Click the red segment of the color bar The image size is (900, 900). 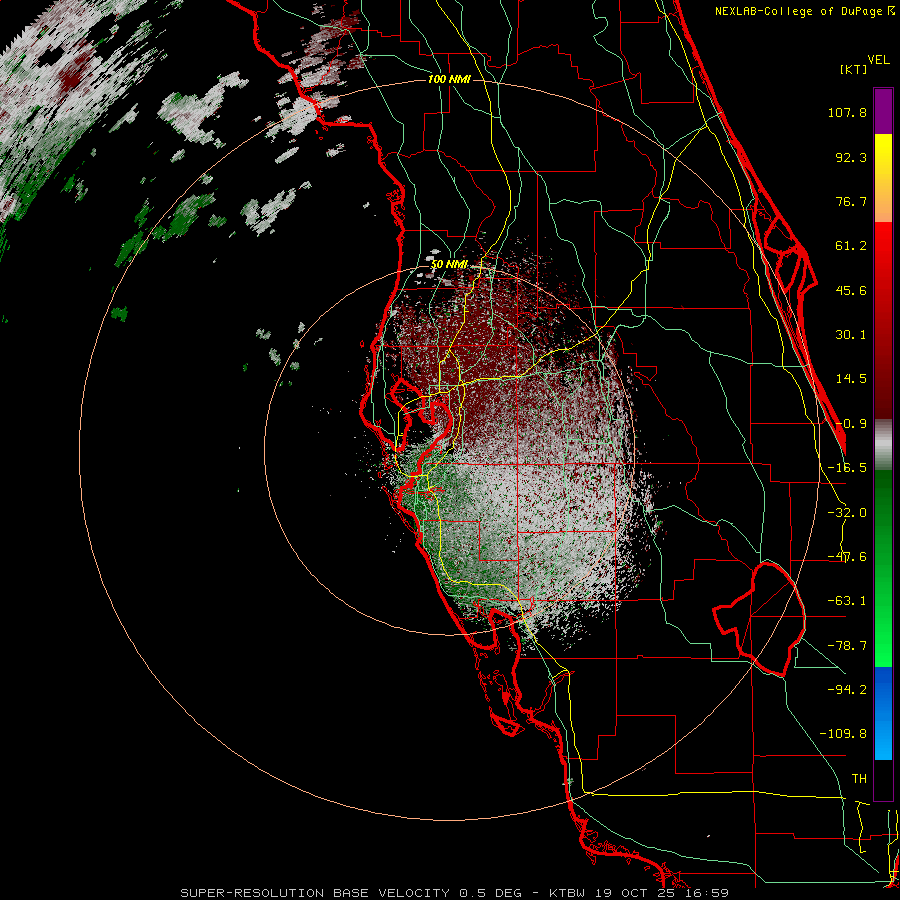(883, 320)
